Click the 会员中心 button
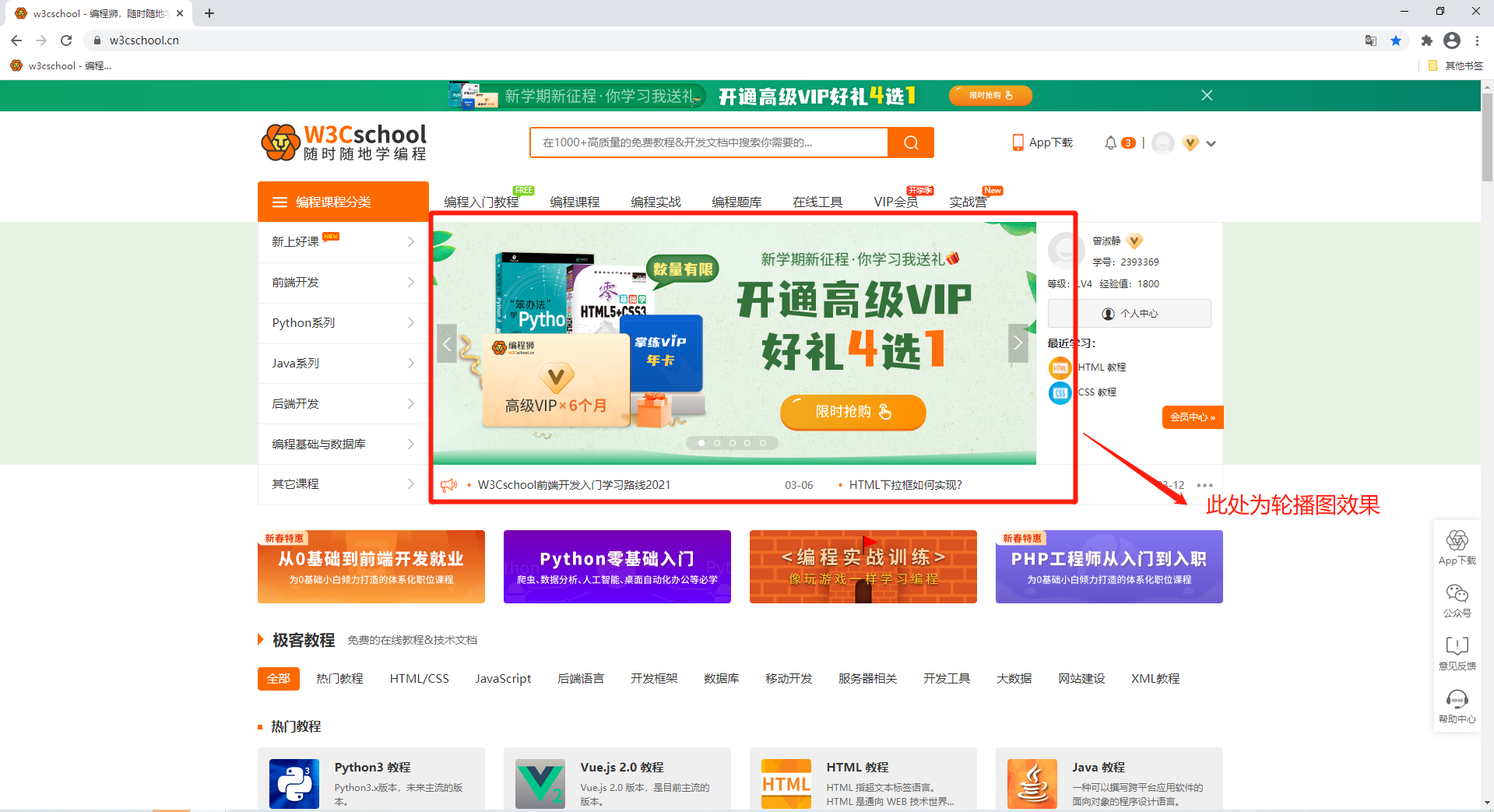Viewport: 1494px width, 812px height. click(x=1192, y=417)
